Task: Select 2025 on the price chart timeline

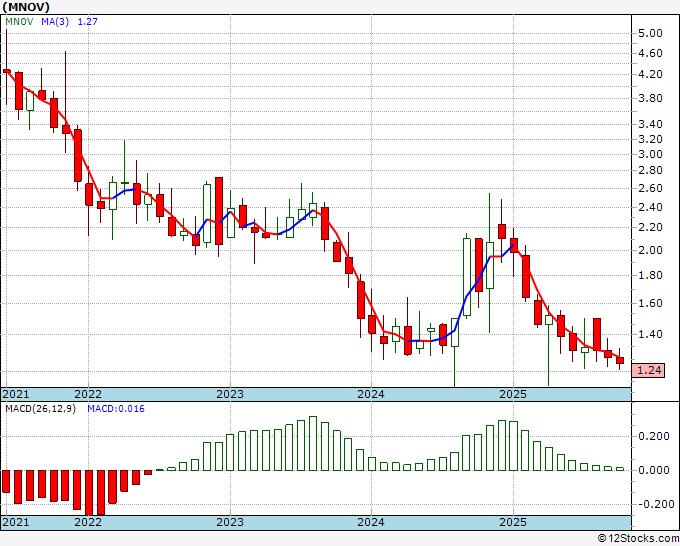Action: click(512, 394)
